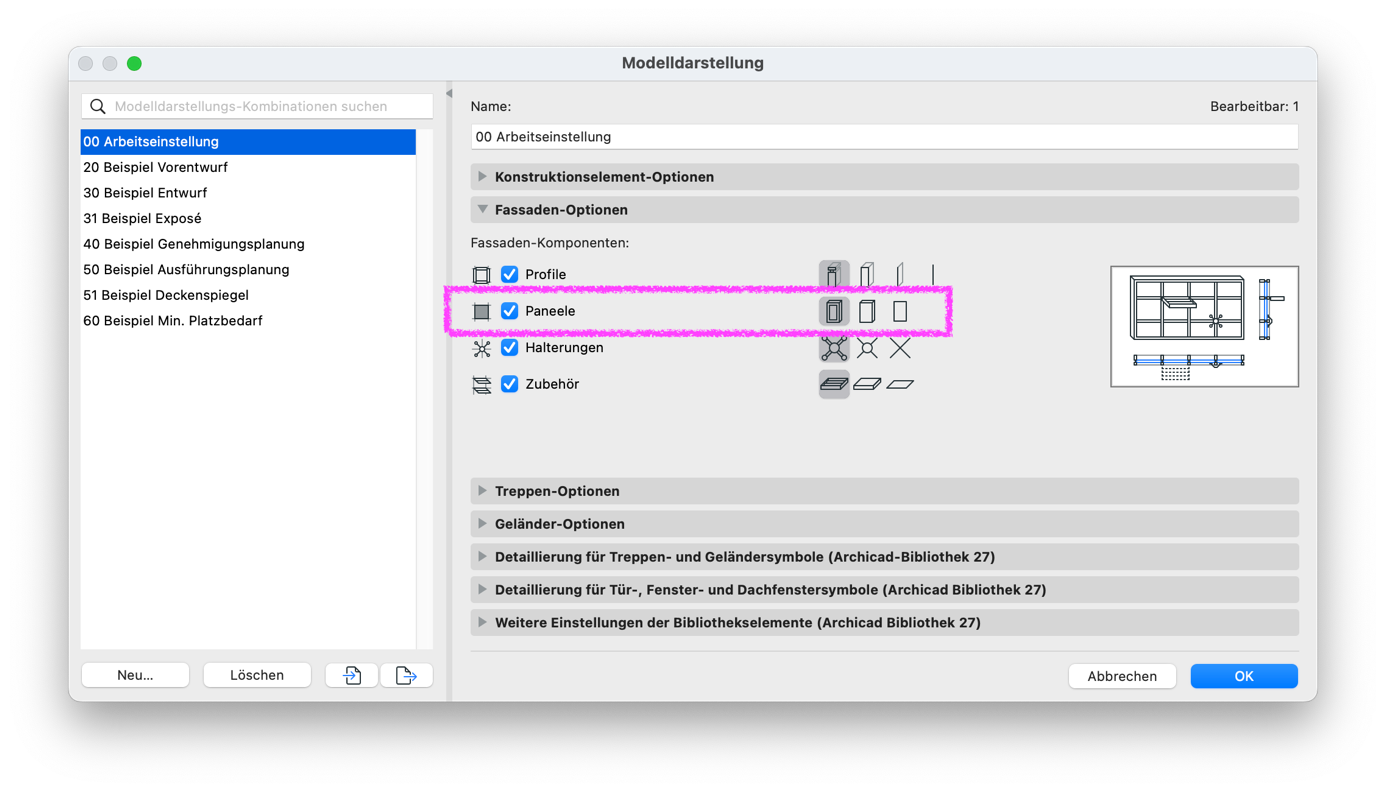Click the export combination icon button
The image size is (1386, 792).
click(x=406, y=676)
